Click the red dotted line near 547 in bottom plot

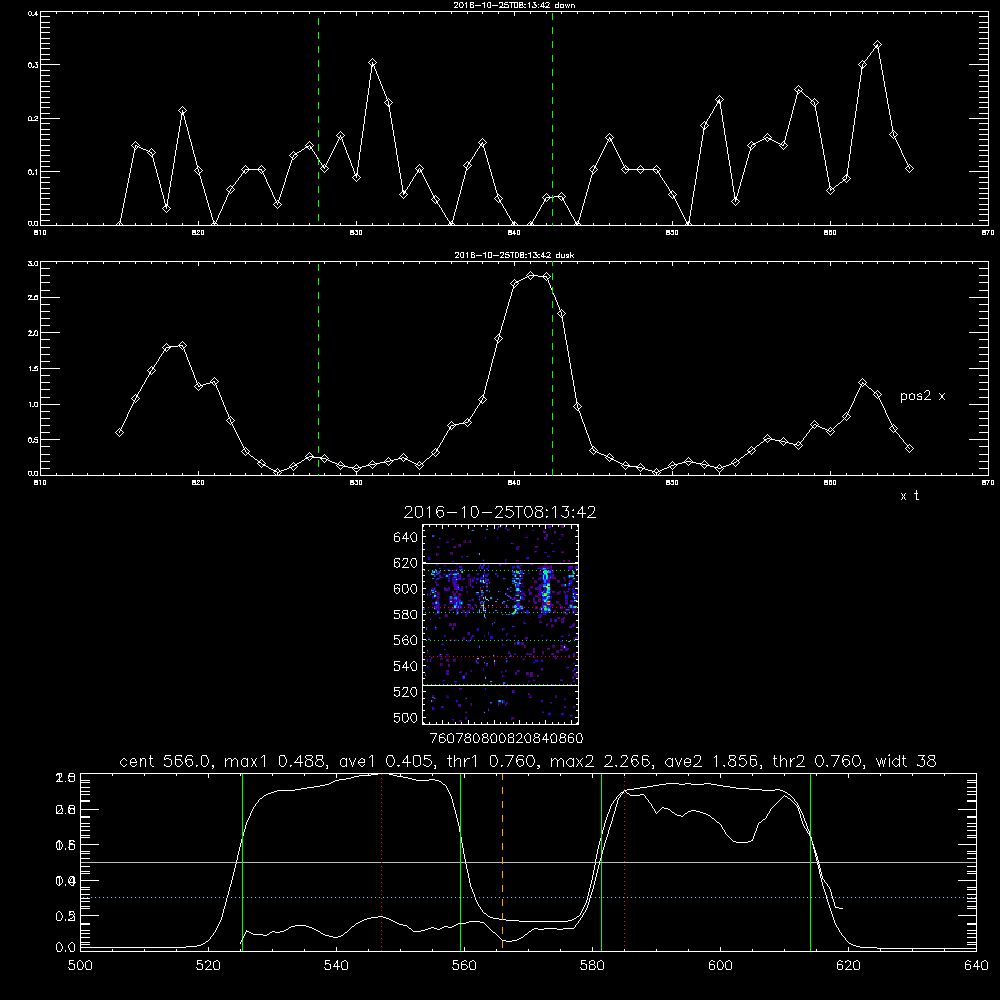click(x=381, y=861)
